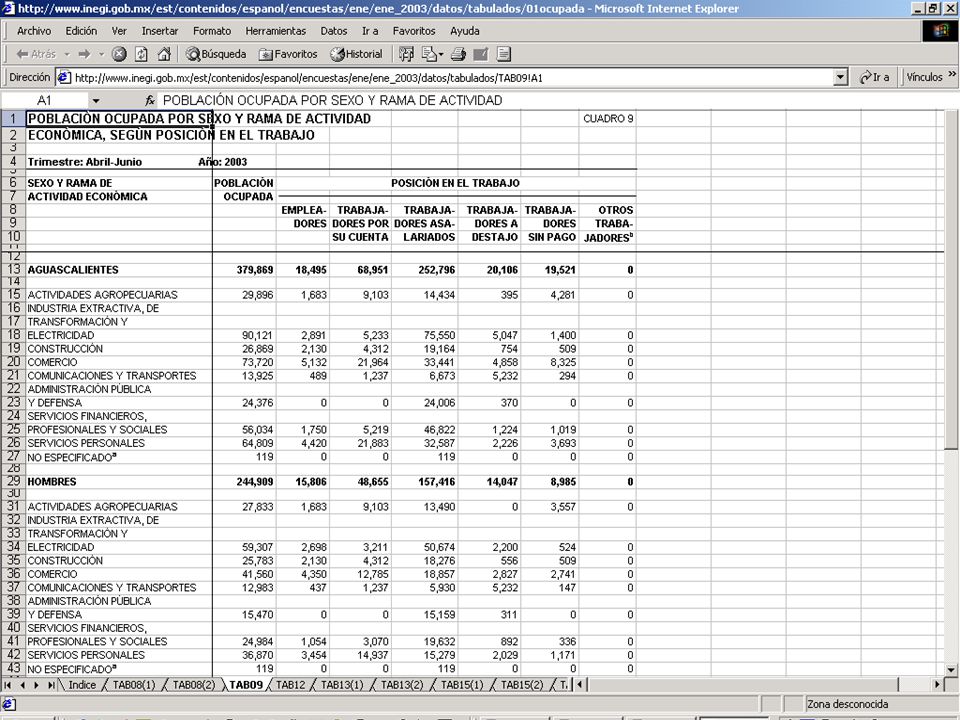
Task: Show the Historial panel
Action: tap(356, 54)
